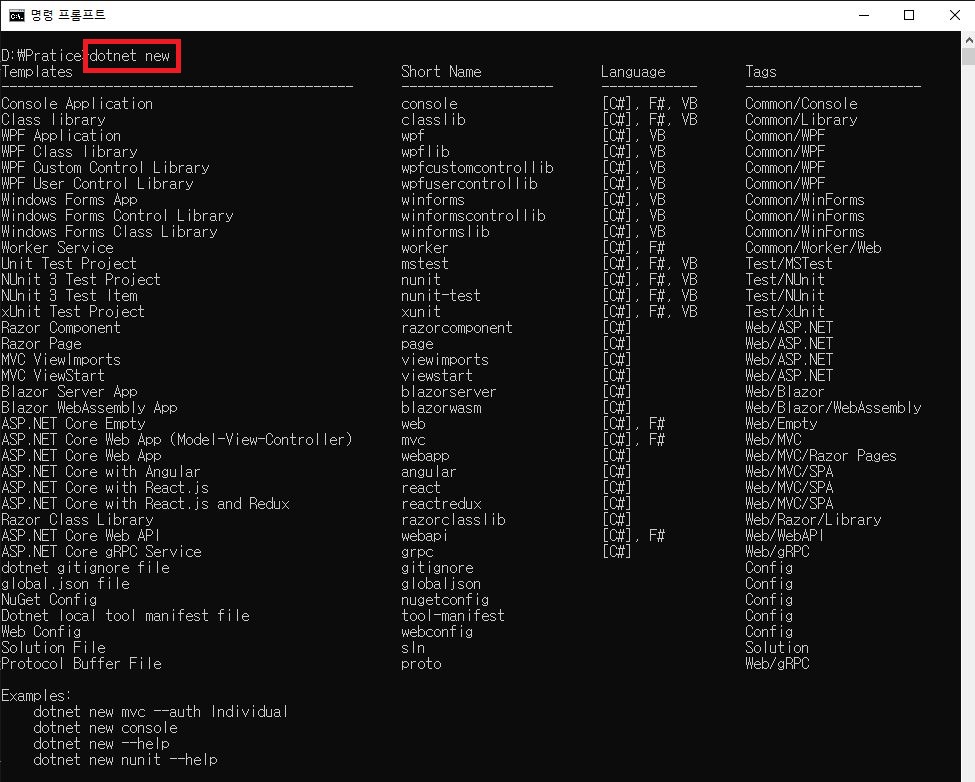Click short name 'razorclasslib'

[453, 520]
